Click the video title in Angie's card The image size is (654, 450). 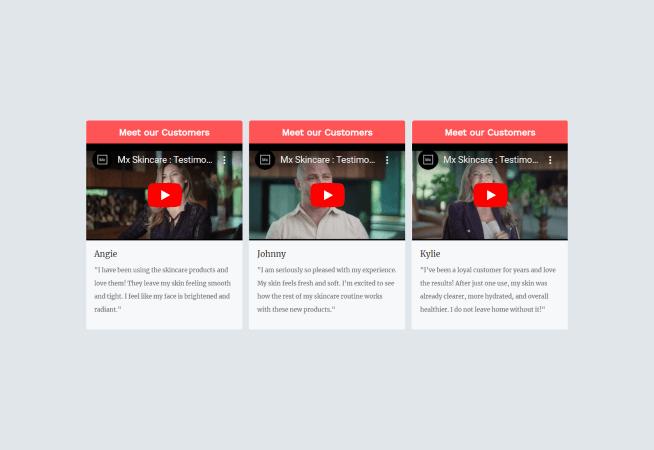pyautogui.click(x=165, y=159)
